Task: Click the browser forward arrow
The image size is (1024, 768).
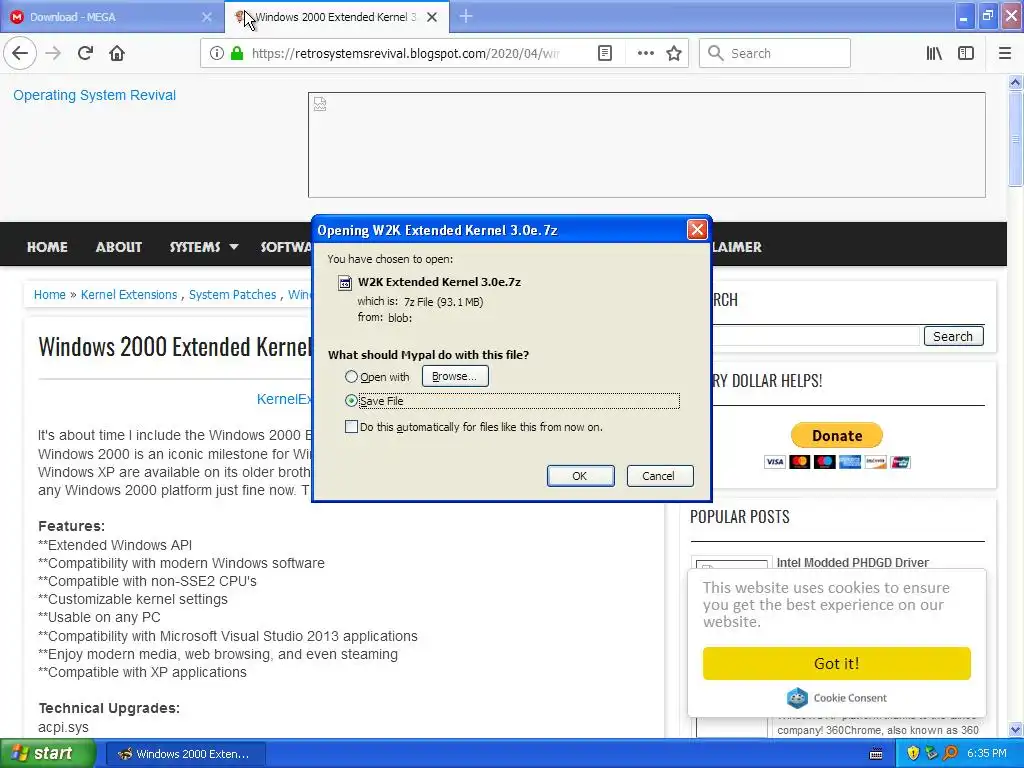Action: point(54,53)
